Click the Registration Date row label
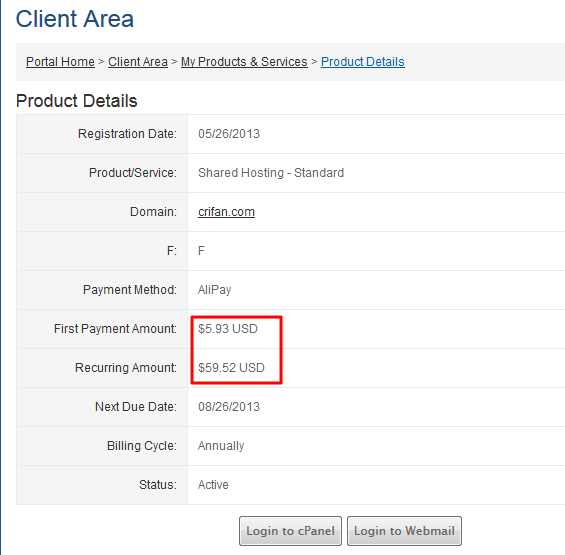 coord(128,134)
